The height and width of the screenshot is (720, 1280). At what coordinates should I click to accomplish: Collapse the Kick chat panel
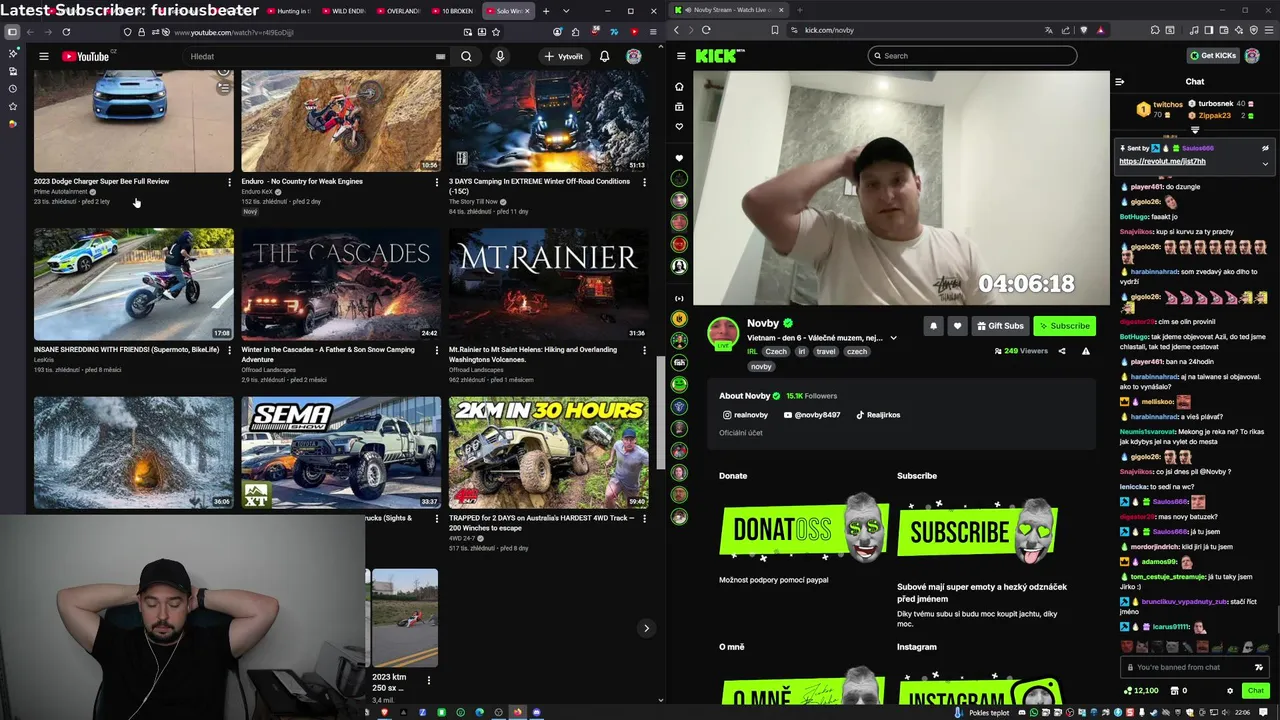(1120, 82)
